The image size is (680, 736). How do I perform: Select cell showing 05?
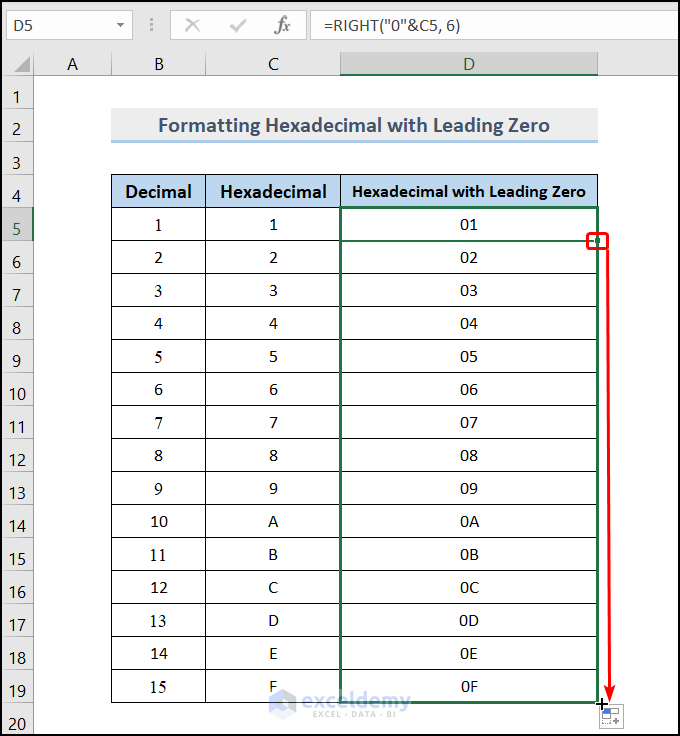coord(469,356)
